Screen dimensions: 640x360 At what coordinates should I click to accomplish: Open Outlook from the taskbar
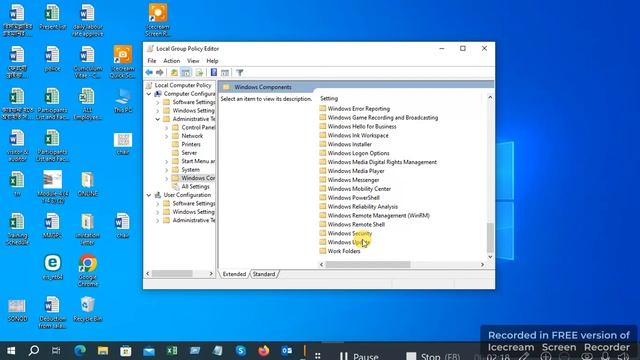click(287, 351)
